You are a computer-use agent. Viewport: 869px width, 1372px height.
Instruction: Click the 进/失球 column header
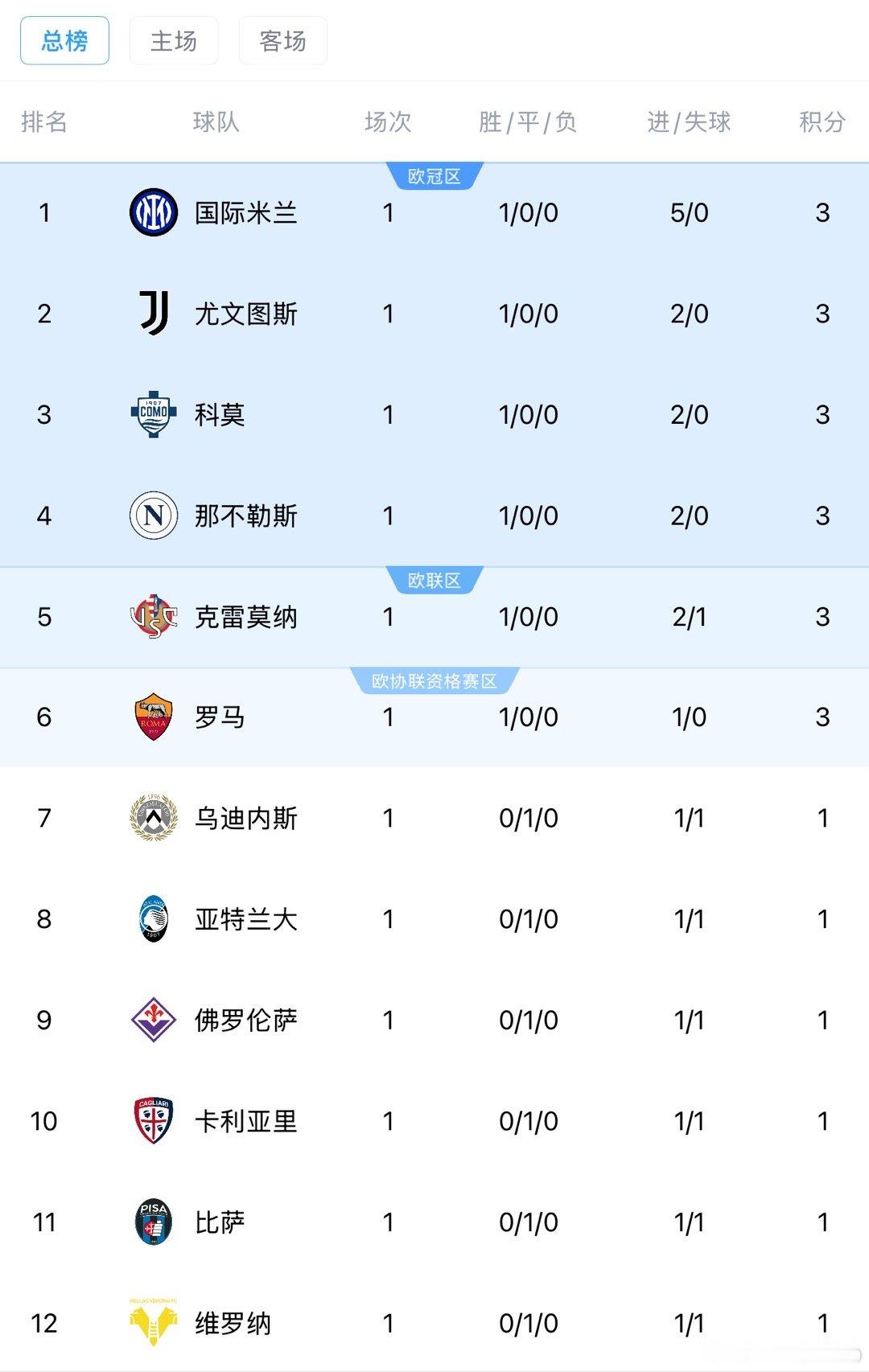point(689,122)
